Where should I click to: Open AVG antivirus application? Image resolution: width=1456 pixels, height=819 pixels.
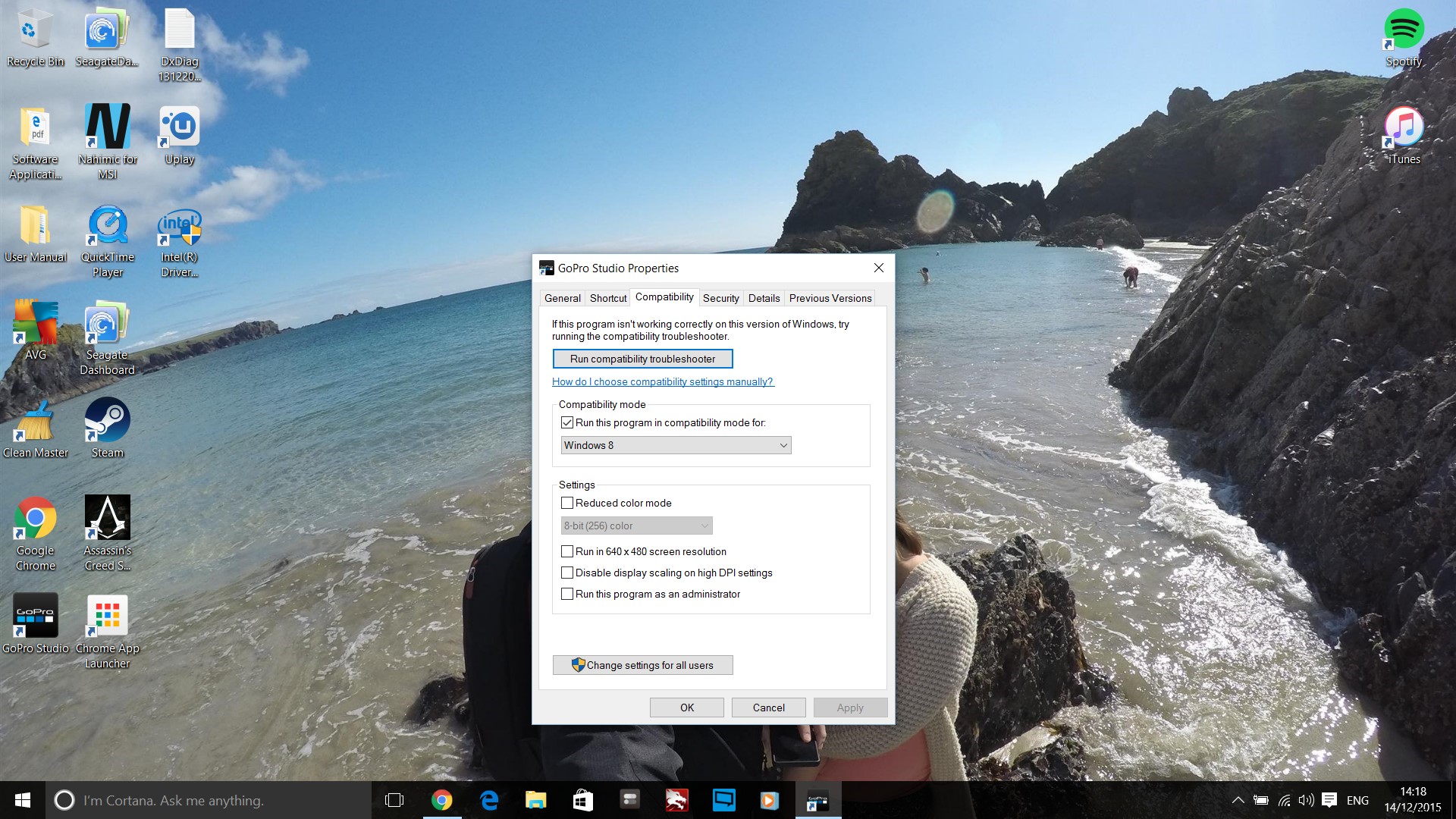click(36, 325)
